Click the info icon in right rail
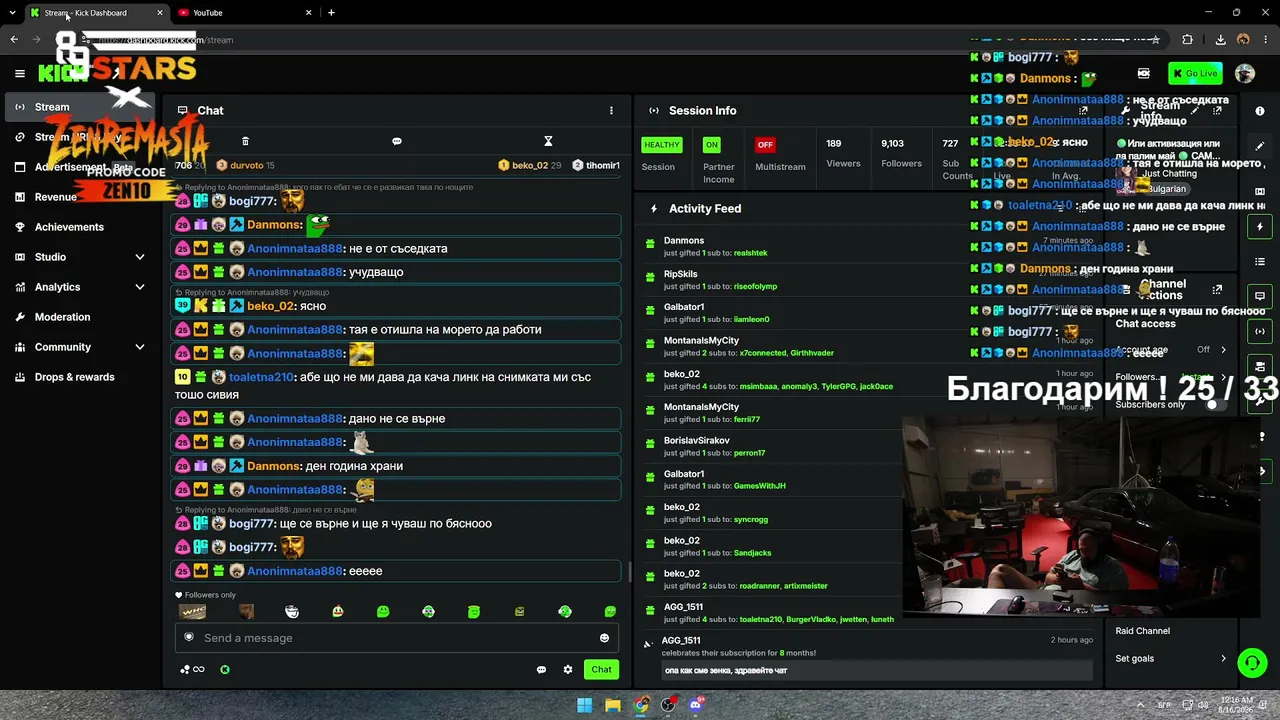This screenshot has width=1280, height=720. 1260,111
